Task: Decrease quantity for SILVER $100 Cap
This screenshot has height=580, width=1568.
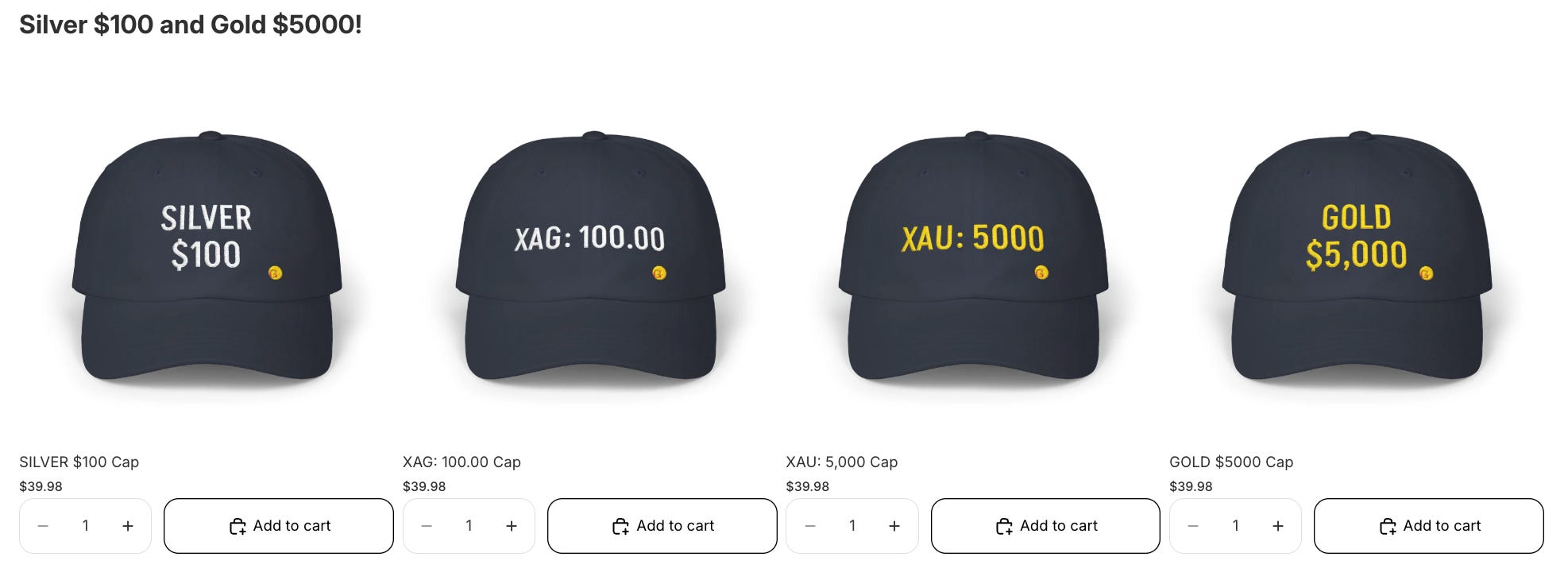Action: (43, 526)
